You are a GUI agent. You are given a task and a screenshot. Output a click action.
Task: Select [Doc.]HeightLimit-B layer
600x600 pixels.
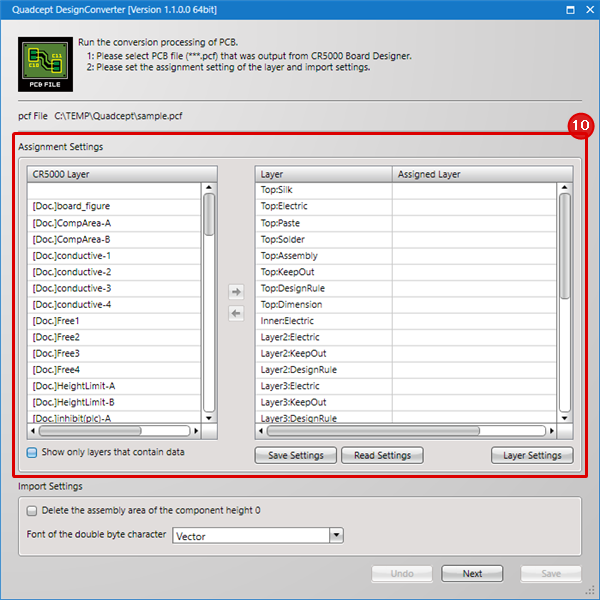114,403
